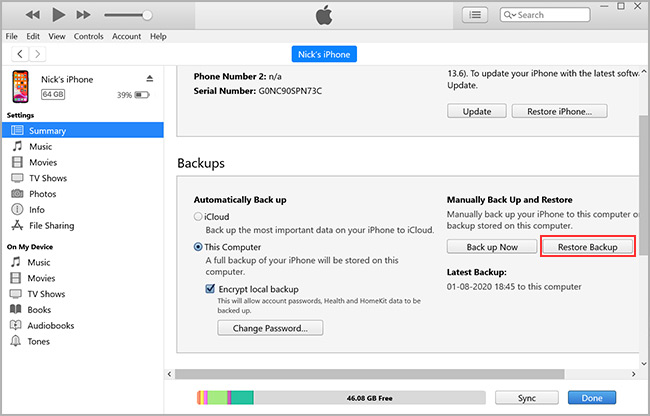
Task: Select the iCloud backup radio button
Action: click(198, 216)
